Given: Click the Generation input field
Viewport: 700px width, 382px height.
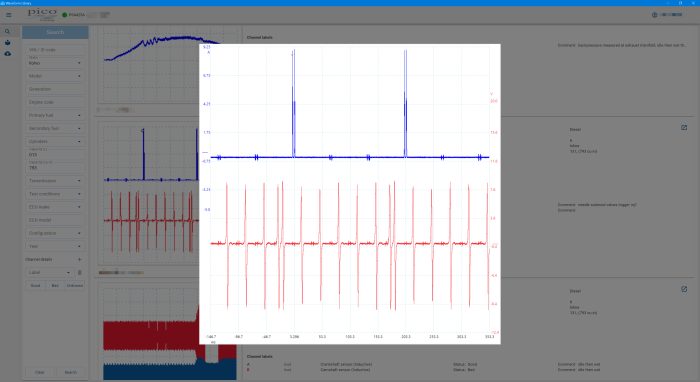Looking at the screenshot, I should [x=55, y=89].
